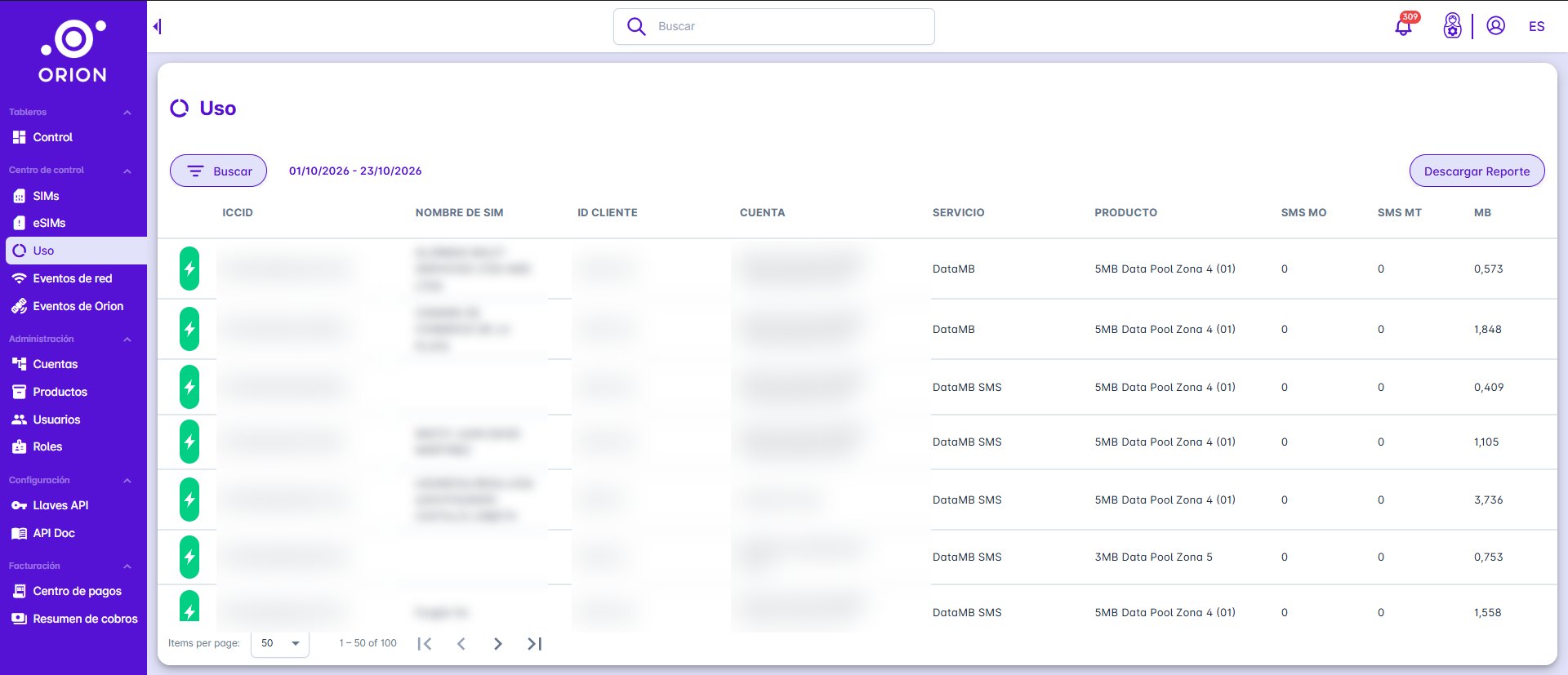Screen dimensions: 1568x675
Task: Focus the top Buscar search field
Action: [774, 26]
